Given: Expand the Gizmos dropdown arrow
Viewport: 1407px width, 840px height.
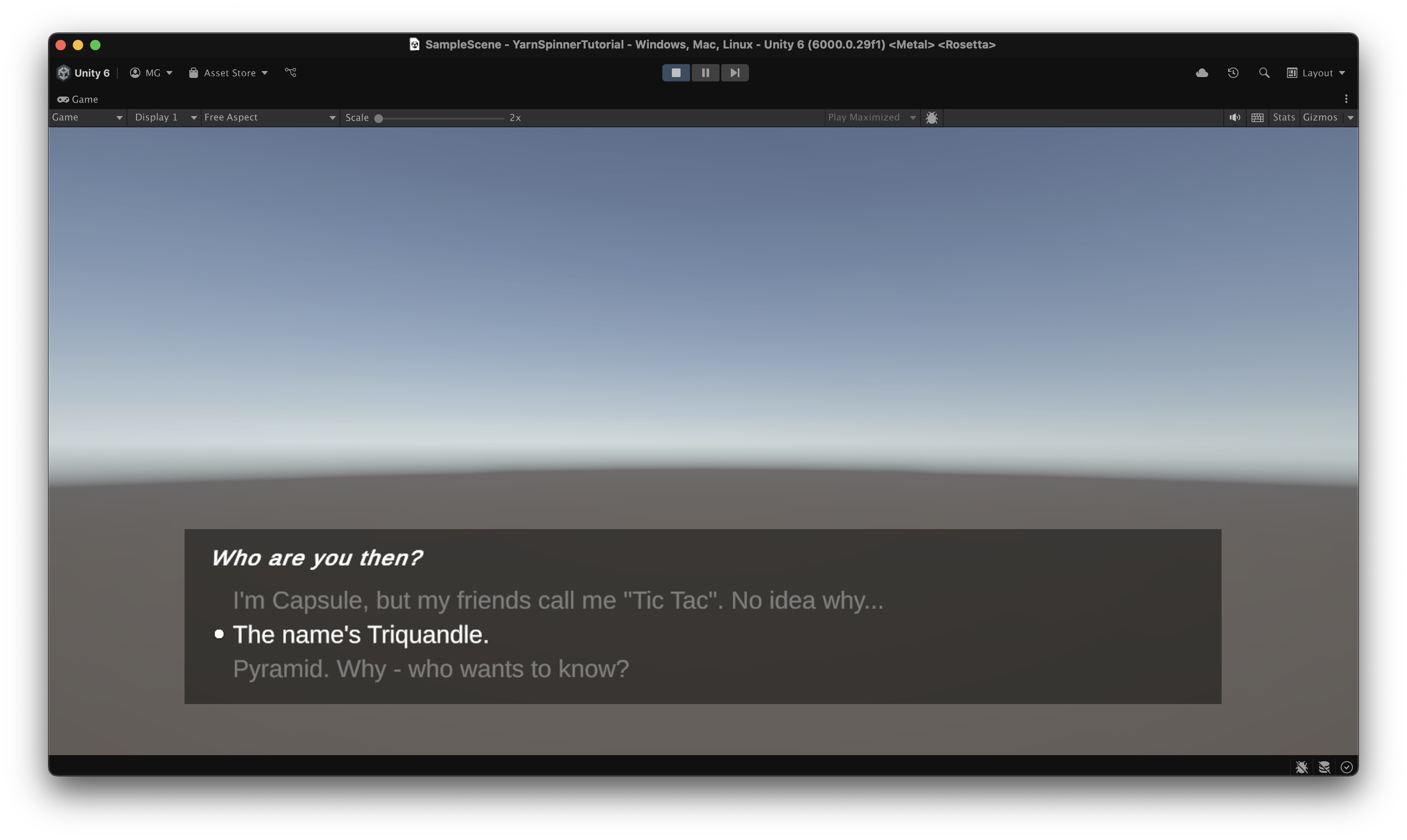Looking at the screenshot, I should [x=1350, y=118].
